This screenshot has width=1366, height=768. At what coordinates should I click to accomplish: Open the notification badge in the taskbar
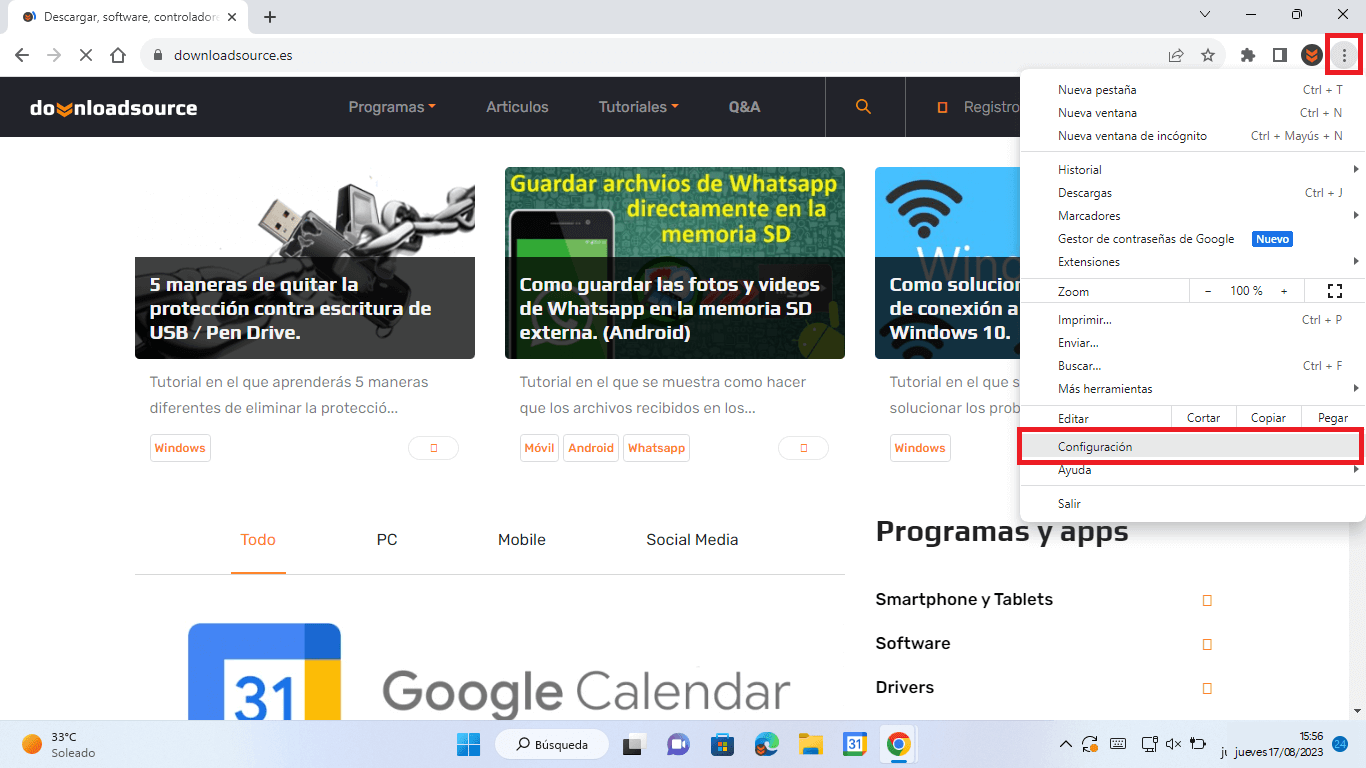click(1340, 744)
